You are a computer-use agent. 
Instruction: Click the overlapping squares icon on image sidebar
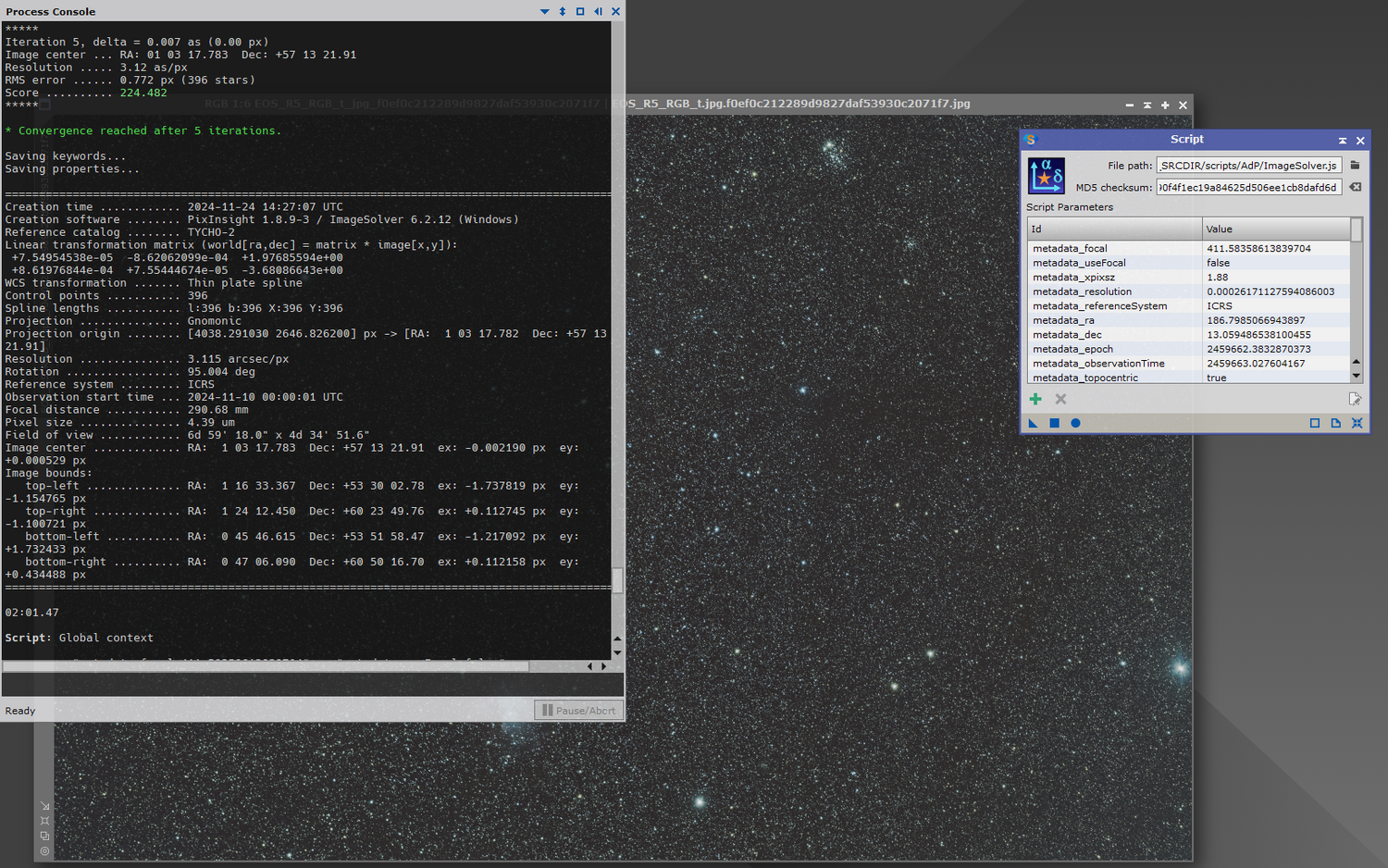44,836
